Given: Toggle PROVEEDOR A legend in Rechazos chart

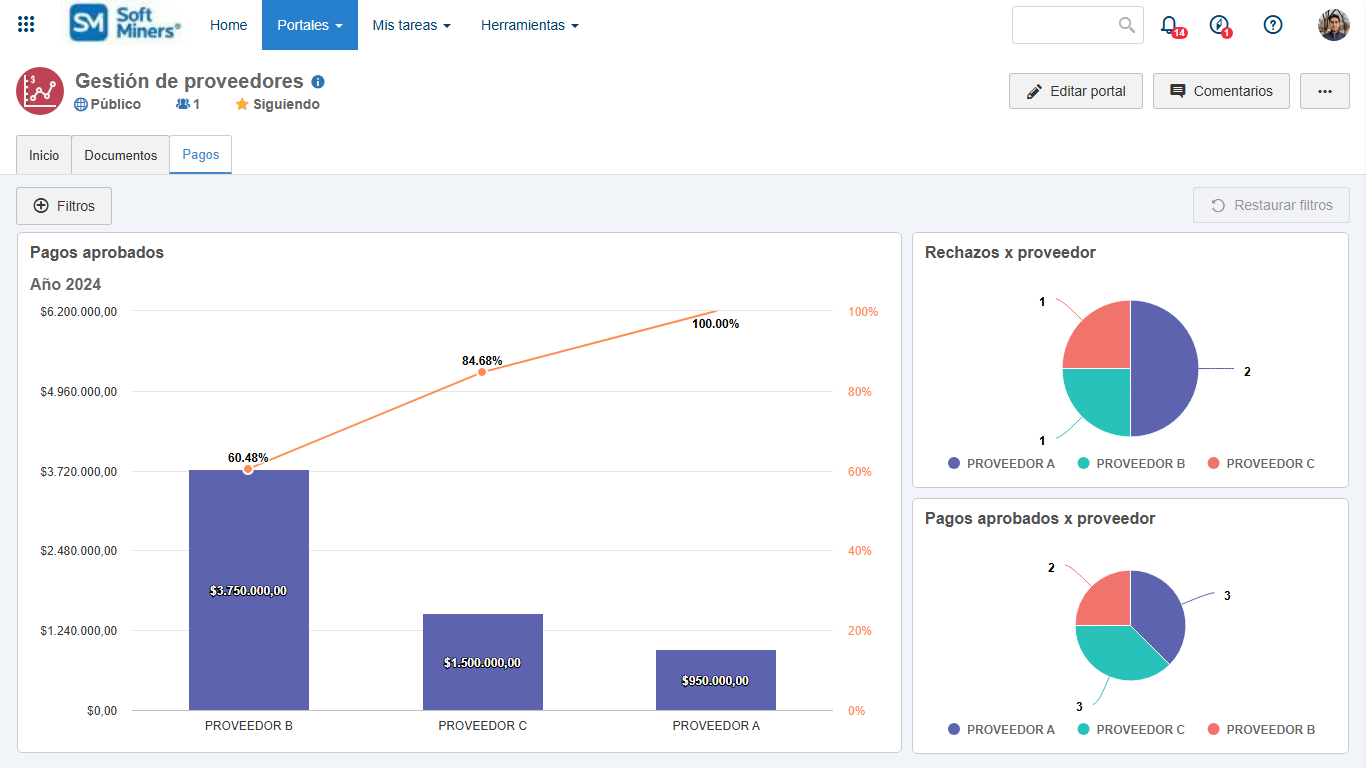Looking at the screenshot, I should [1001, 463].
